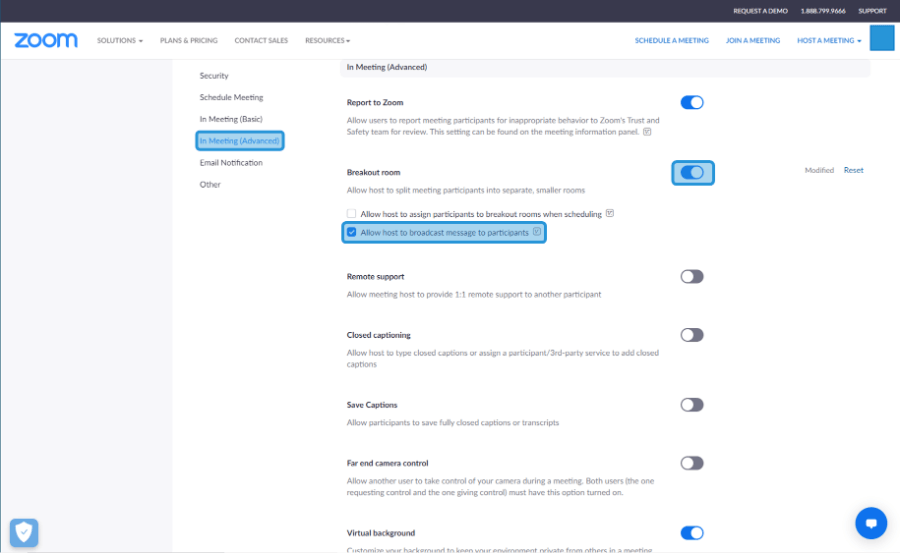Open the chat help bubble icon
This screenshot has width=900, height=553.
coord(871,523)
